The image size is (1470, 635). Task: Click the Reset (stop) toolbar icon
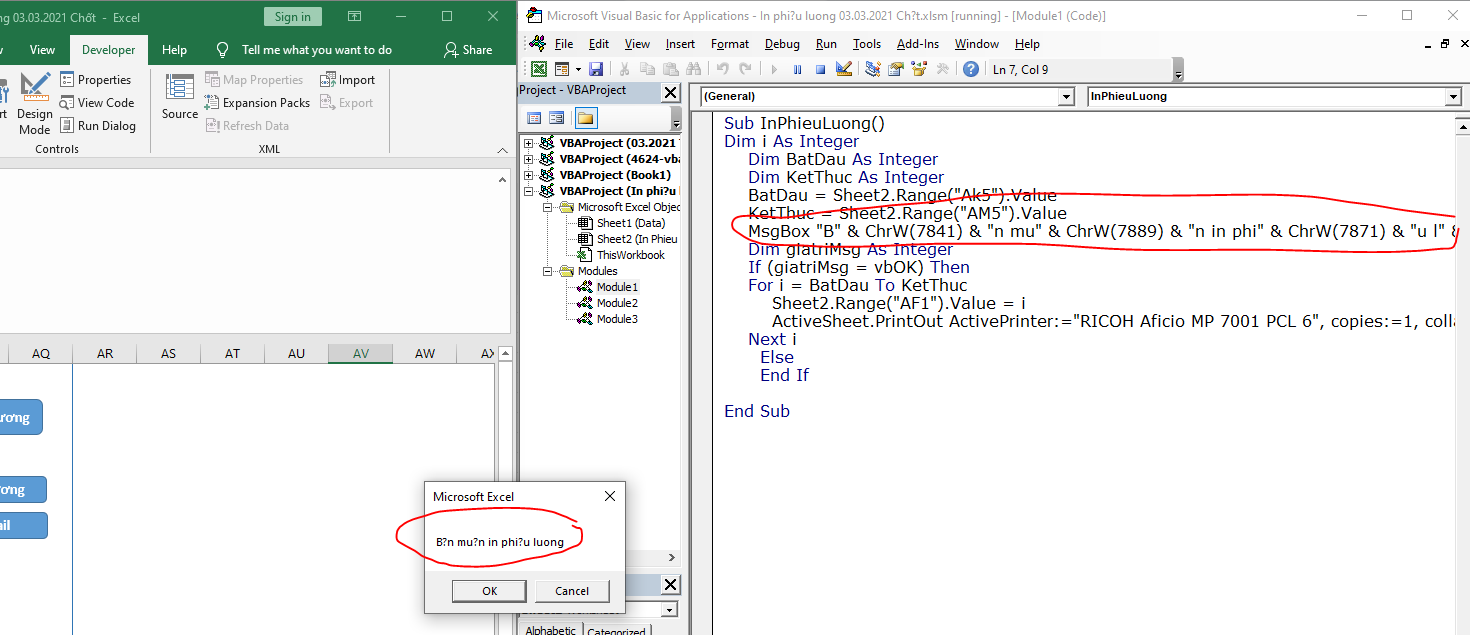[820, 69]
